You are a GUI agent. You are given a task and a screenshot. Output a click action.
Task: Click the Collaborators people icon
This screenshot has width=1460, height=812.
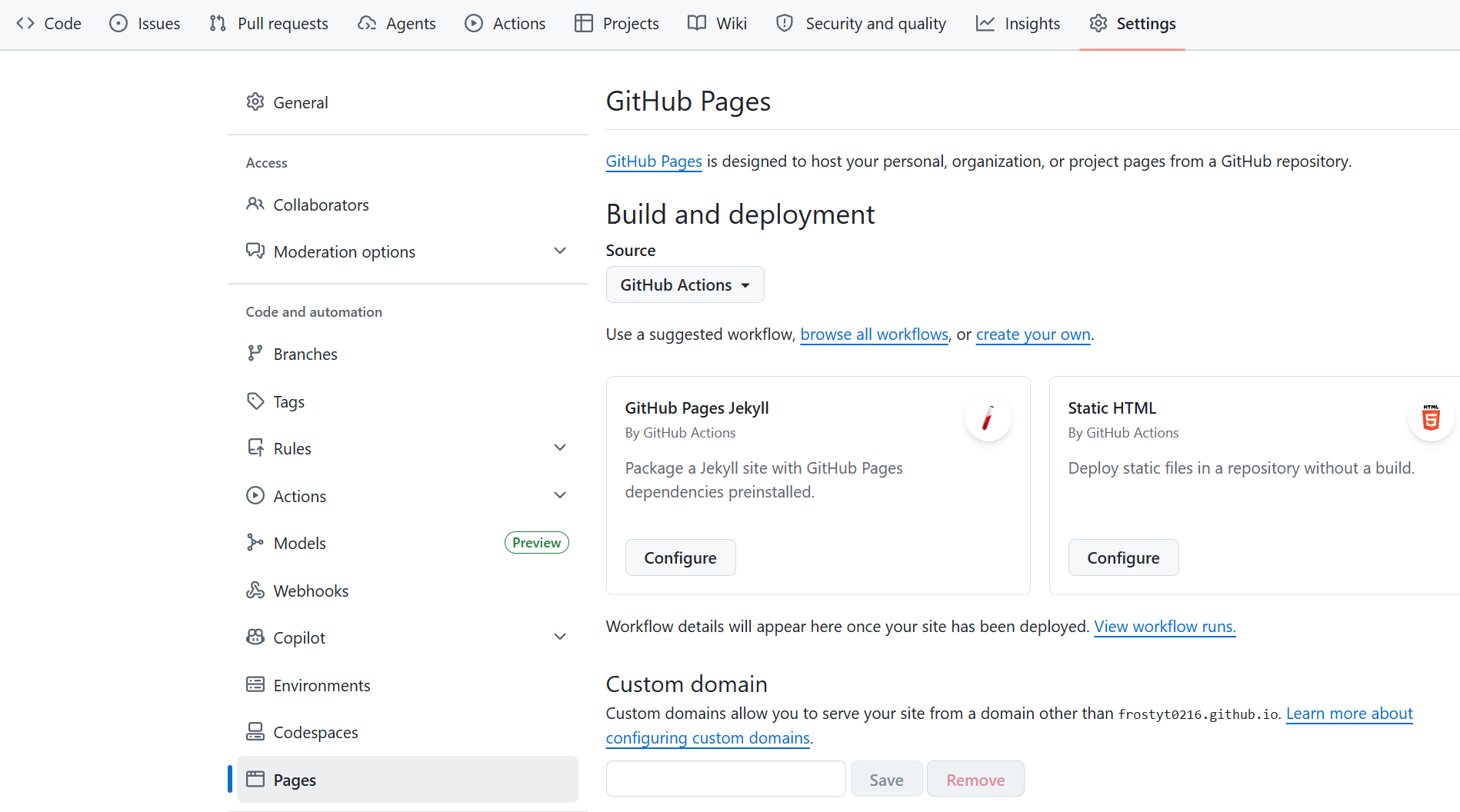(x=255, y=204)
